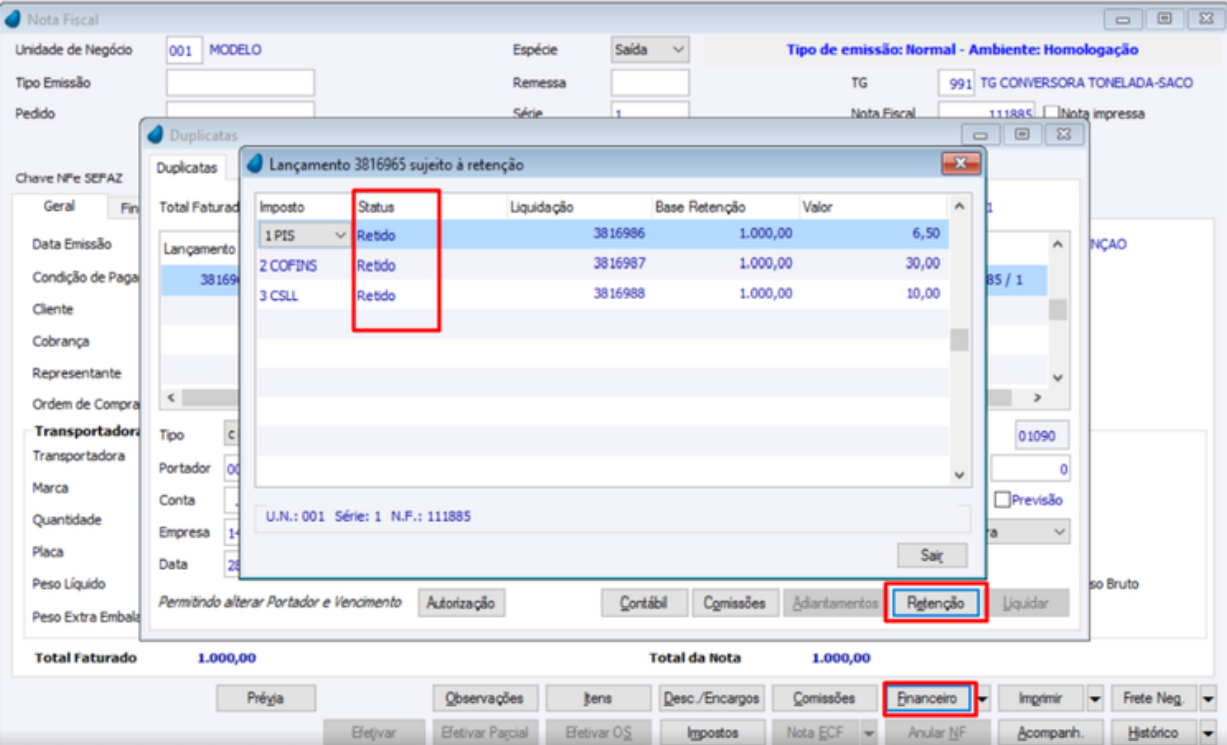Open the Impostos button
The image size is (1227, 745).
pos(713,732)
